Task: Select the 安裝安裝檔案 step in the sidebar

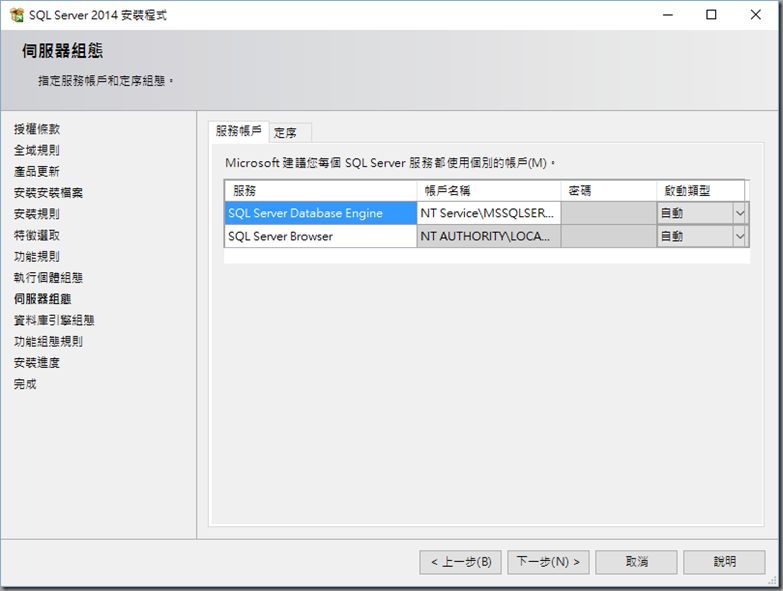Action: point(48,193)
